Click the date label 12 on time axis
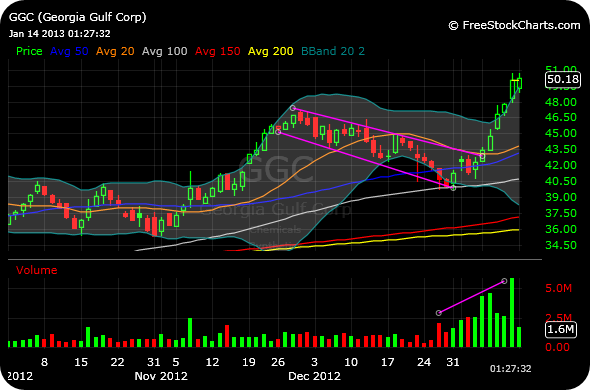 212,362
